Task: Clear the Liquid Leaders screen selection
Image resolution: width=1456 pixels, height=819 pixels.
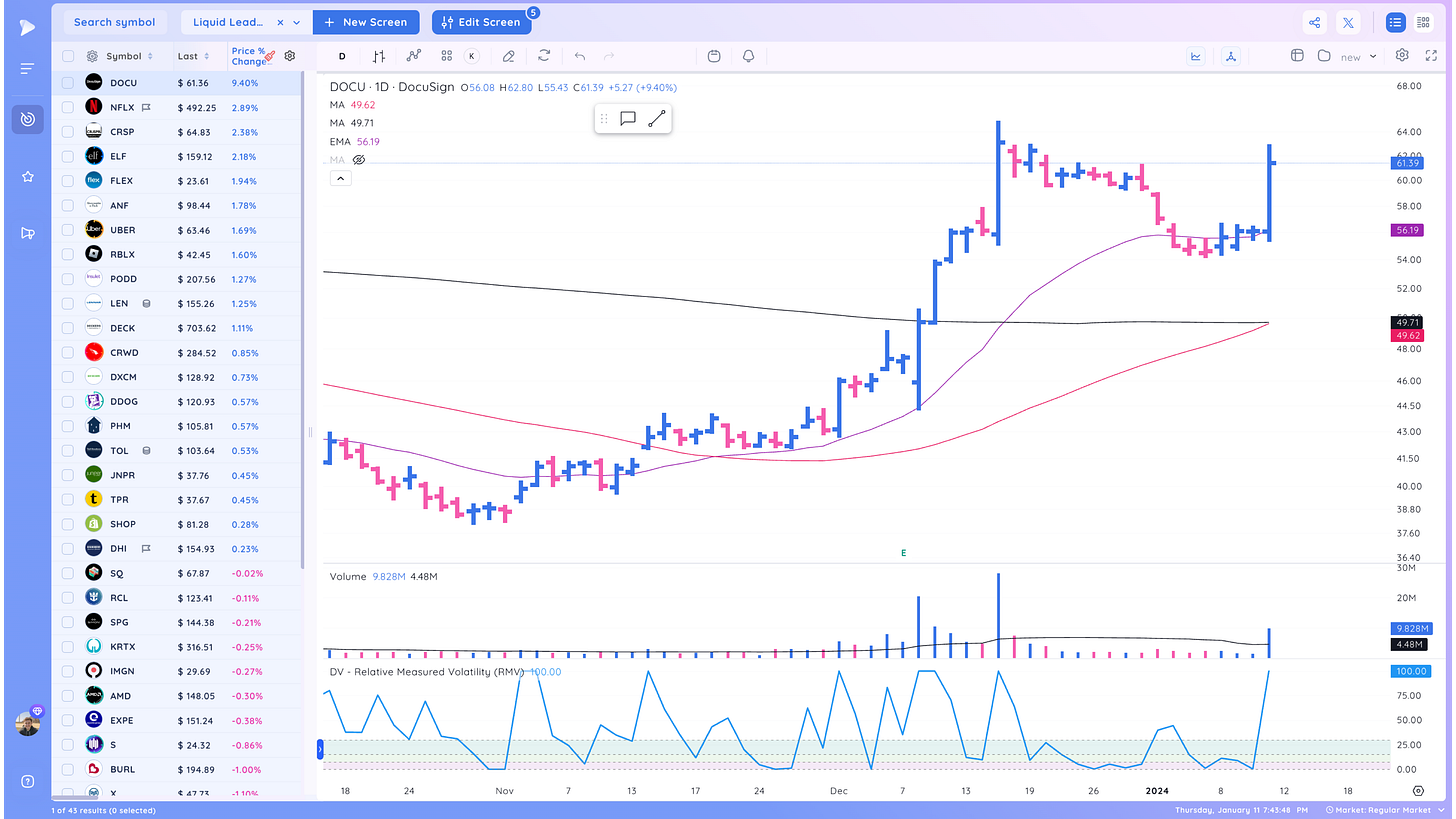Action: 279,22
